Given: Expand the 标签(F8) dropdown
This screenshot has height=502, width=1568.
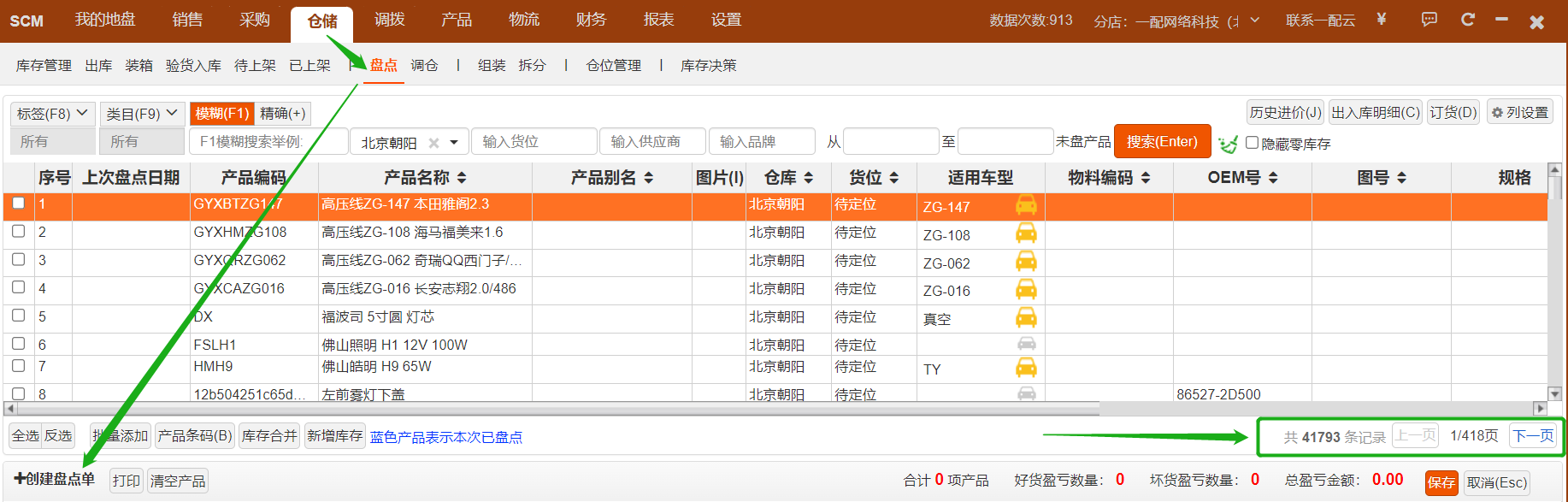Looking at the screenshot, I should tap(52, 113).
